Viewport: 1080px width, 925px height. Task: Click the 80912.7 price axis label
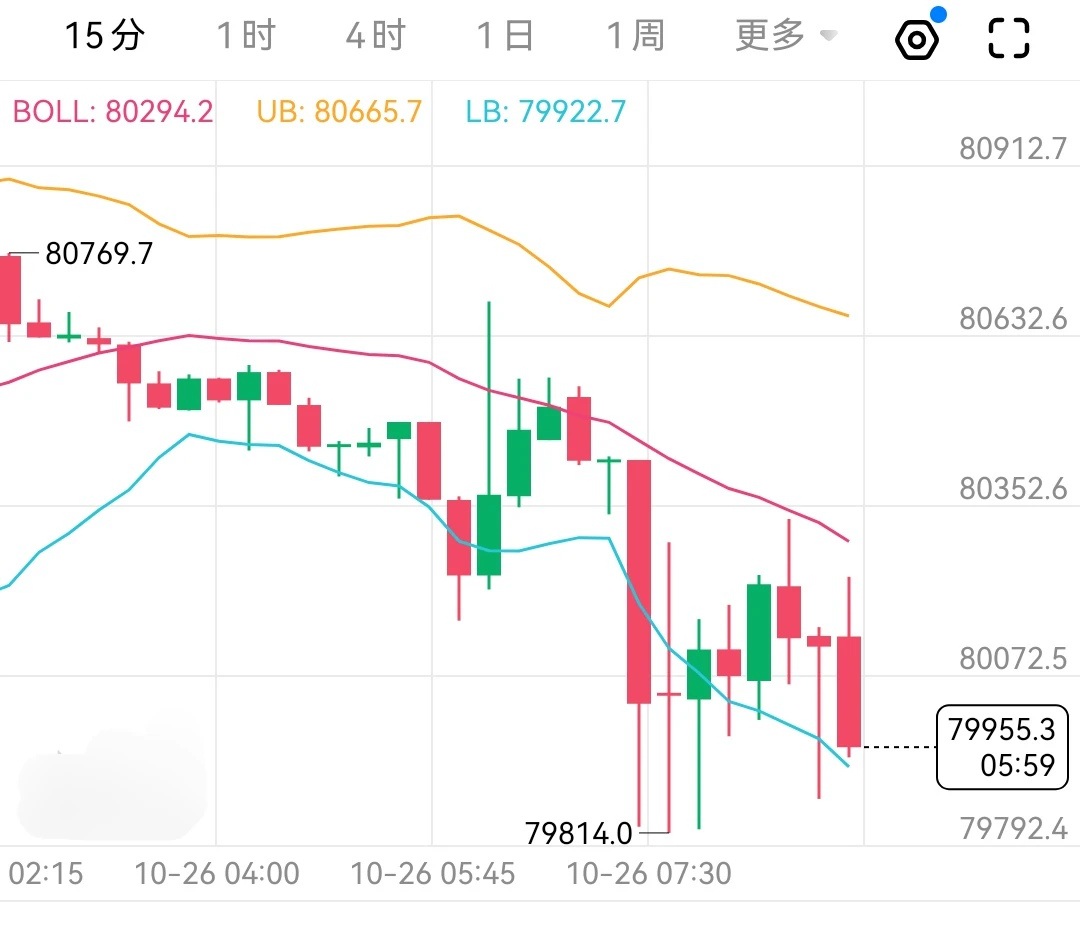coord(1012,149)
